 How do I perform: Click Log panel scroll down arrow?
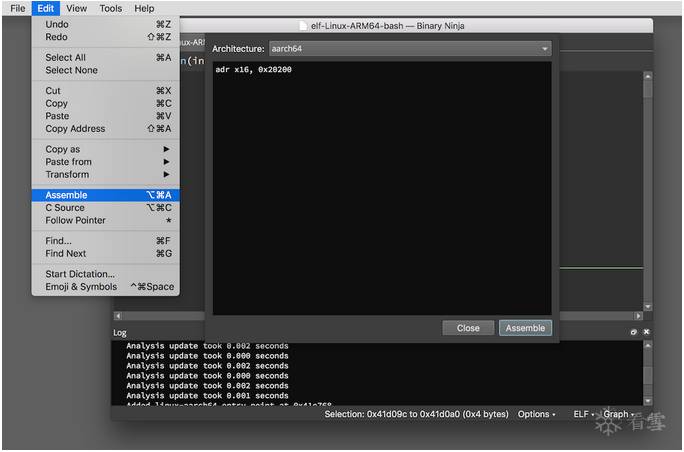[648, 401]
